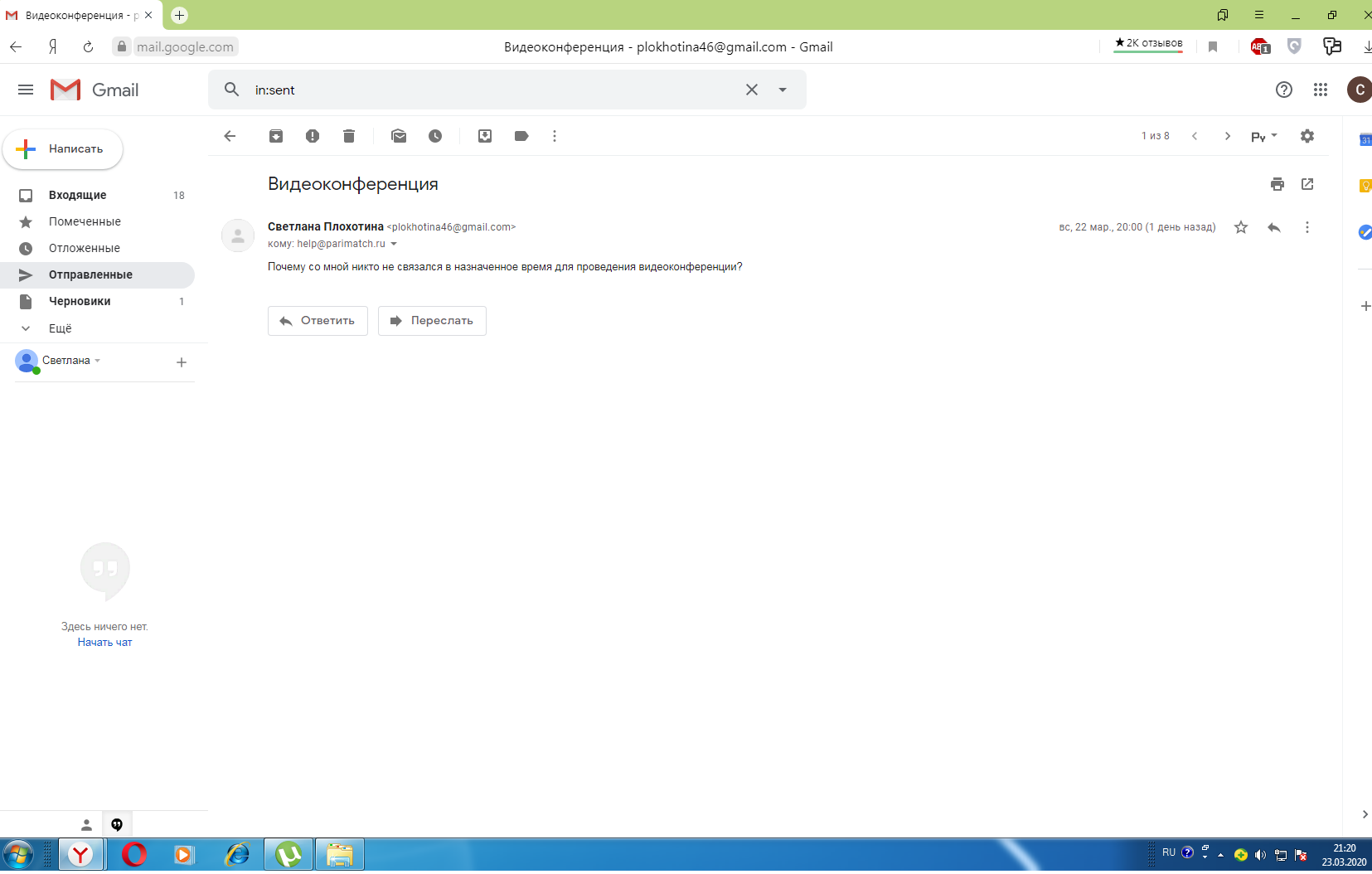Report this email as spam

coord(313,136)
